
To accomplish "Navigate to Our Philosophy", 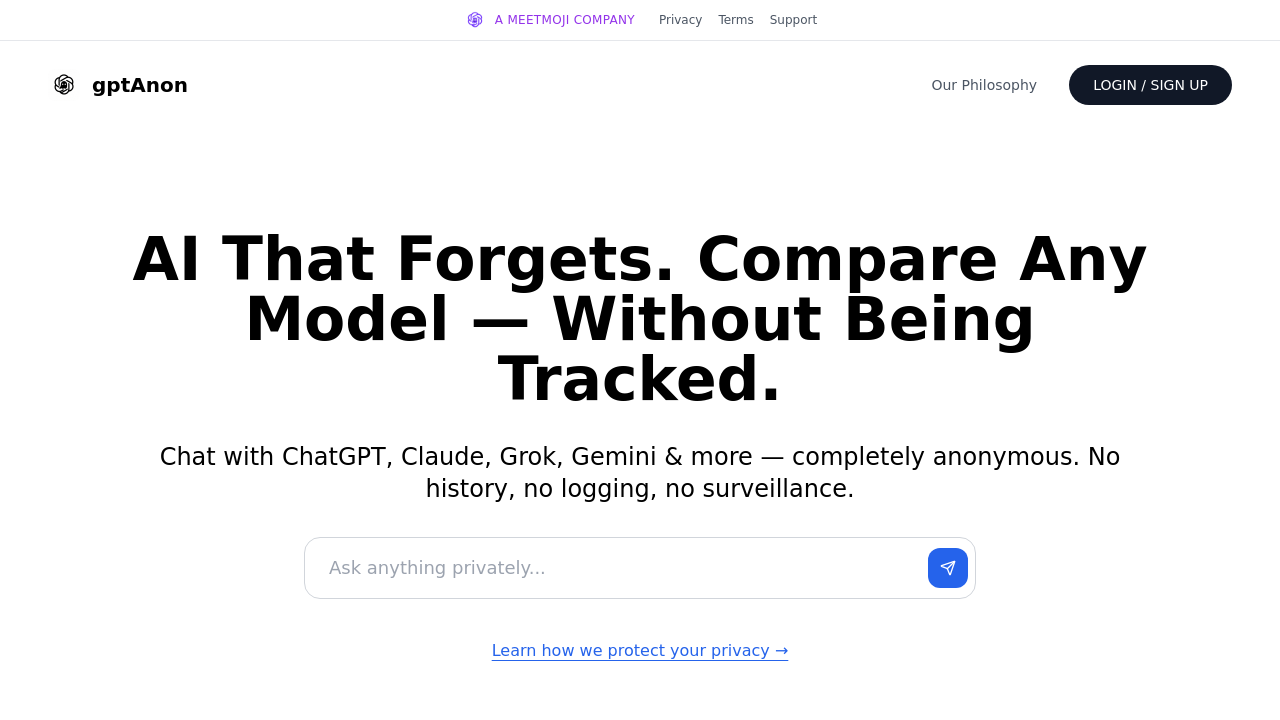I will coord(984,85).
